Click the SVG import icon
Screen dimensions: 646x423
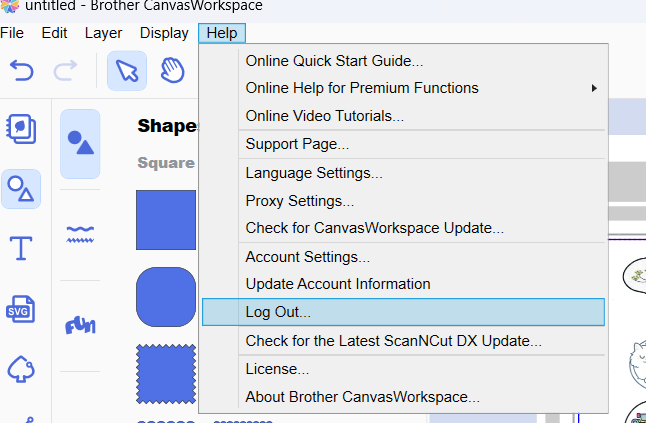(21, 309)
